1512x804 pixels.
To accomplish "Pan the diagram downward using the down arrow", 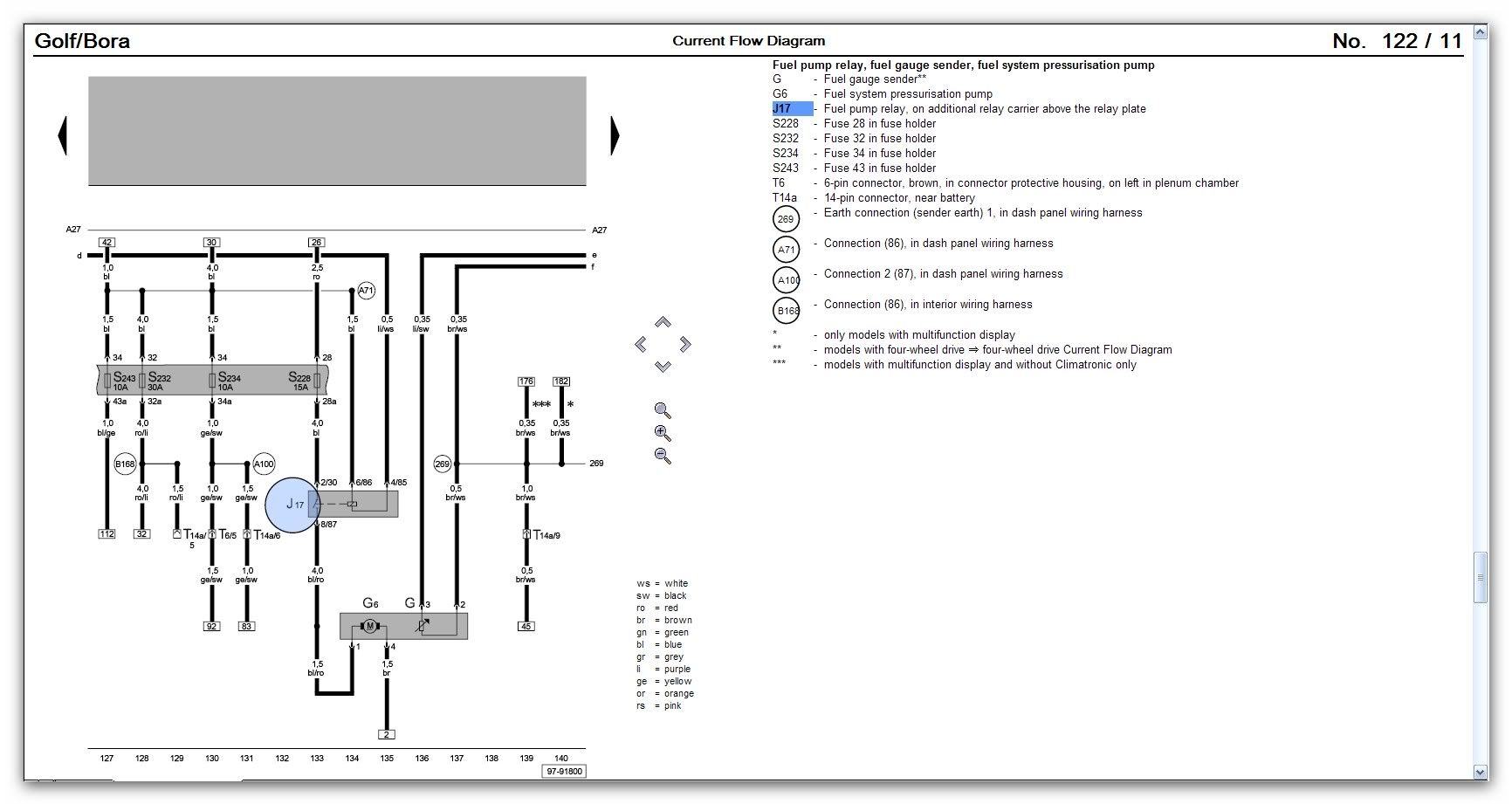I will click(663, 365).
